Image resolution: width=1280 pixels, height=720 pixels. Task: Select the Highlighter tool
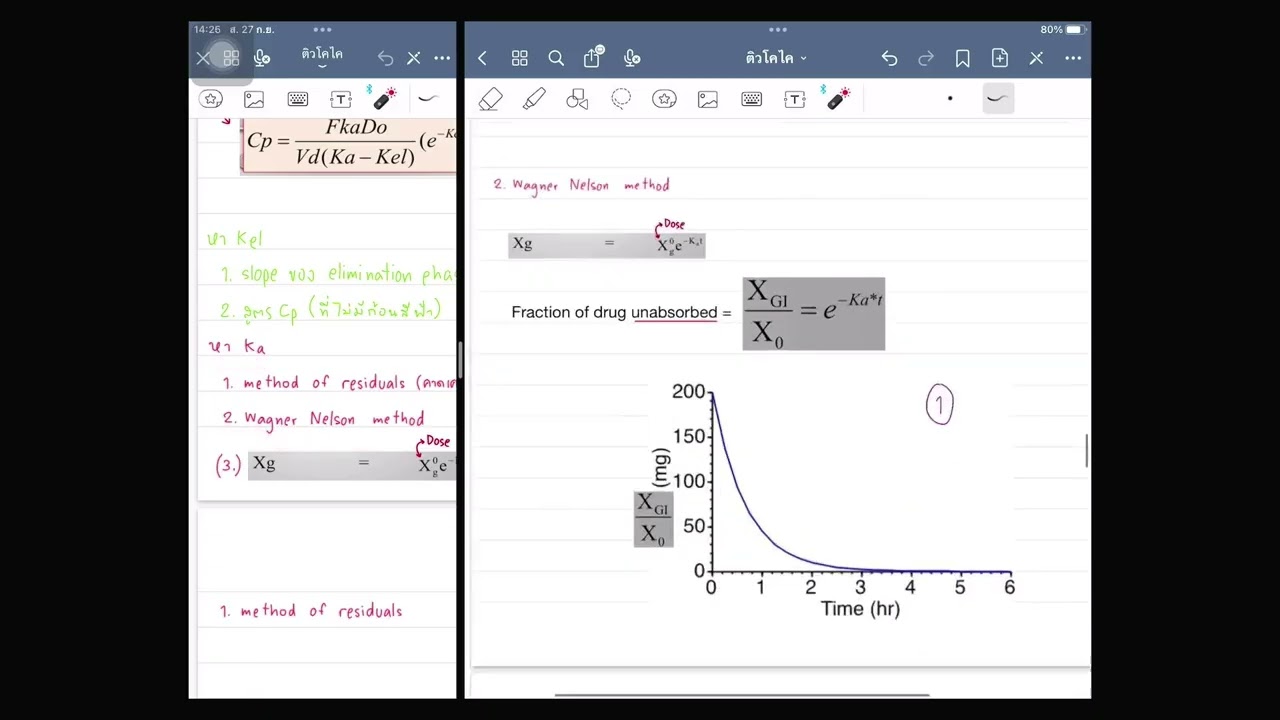[x=534, y=99]
